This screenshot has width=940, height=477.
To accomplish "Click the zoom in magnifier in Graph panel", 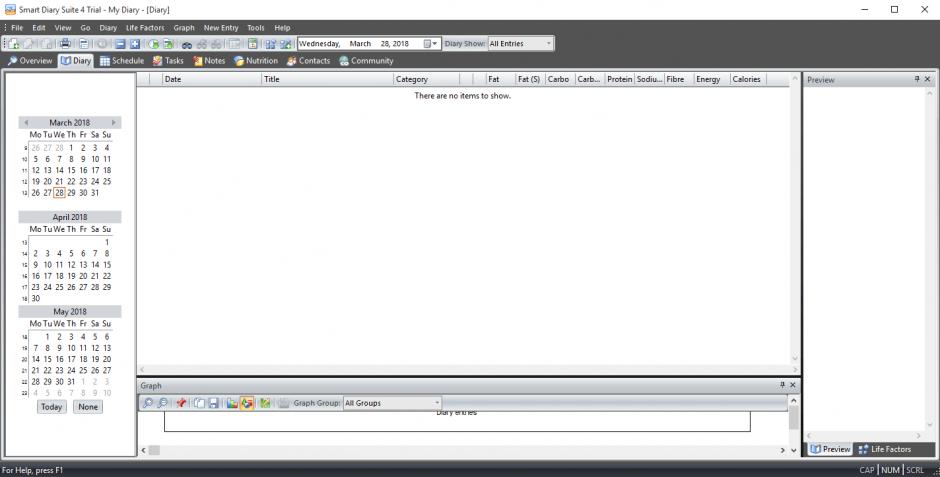I will click(x=148, y=403).
